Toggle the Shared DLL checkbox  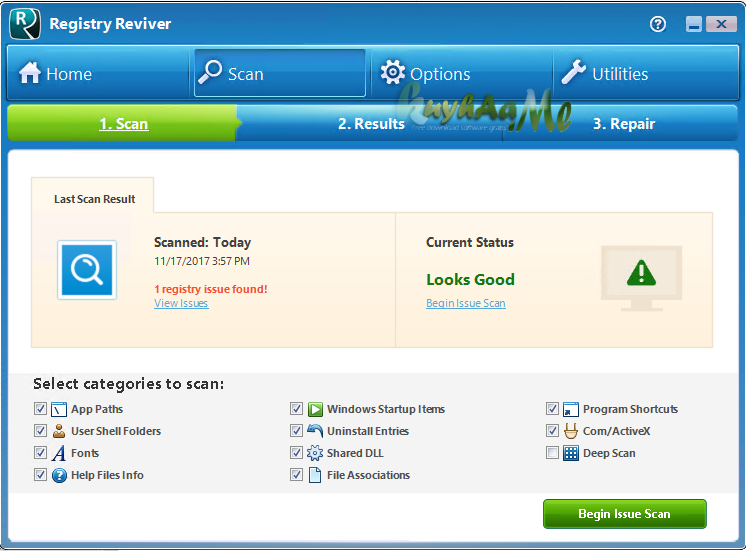(296, 453)
